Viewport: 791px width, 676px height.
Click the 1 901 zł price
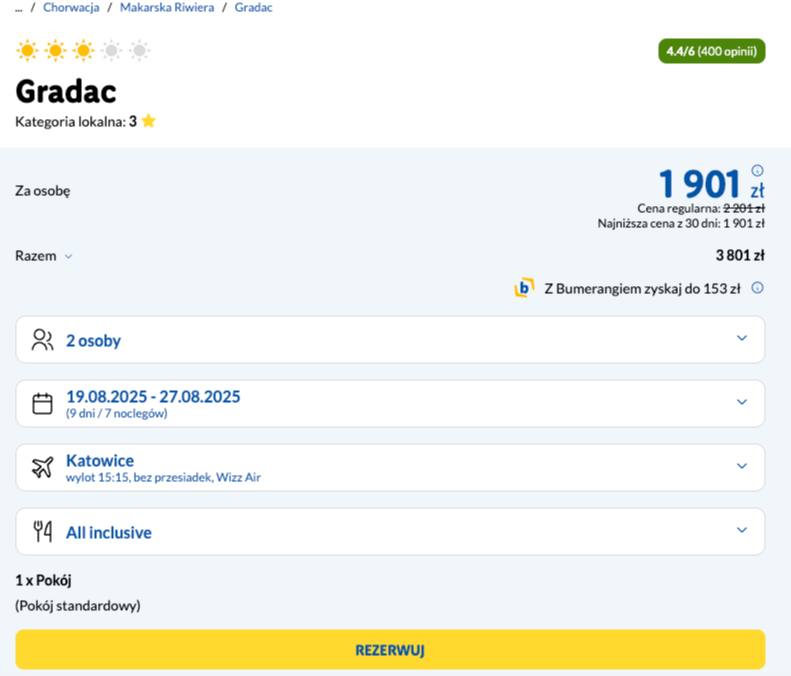(x=711, y=183)
